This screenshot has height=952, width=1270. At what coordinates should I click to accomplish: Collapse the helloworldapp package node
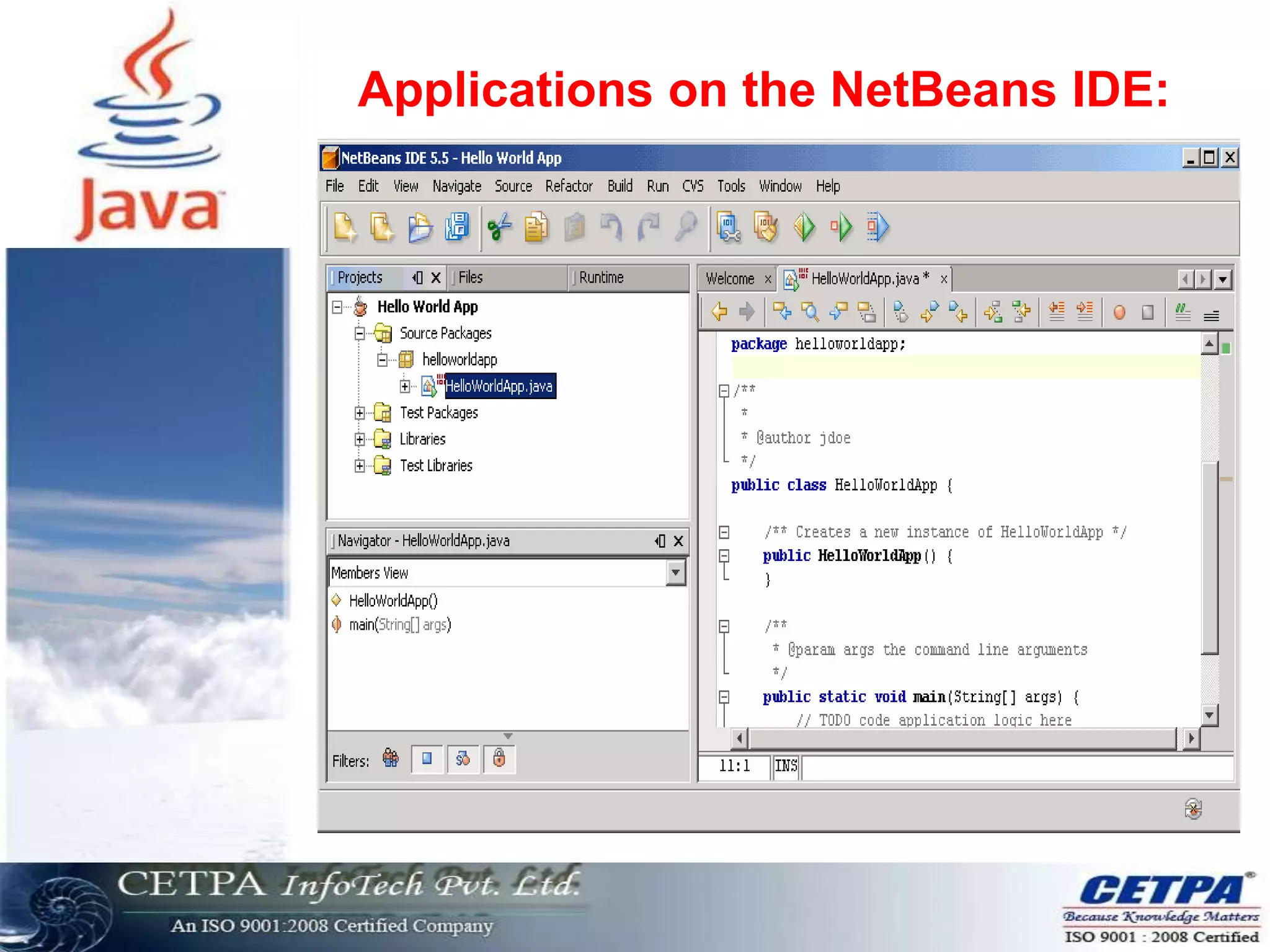point(383,360)
